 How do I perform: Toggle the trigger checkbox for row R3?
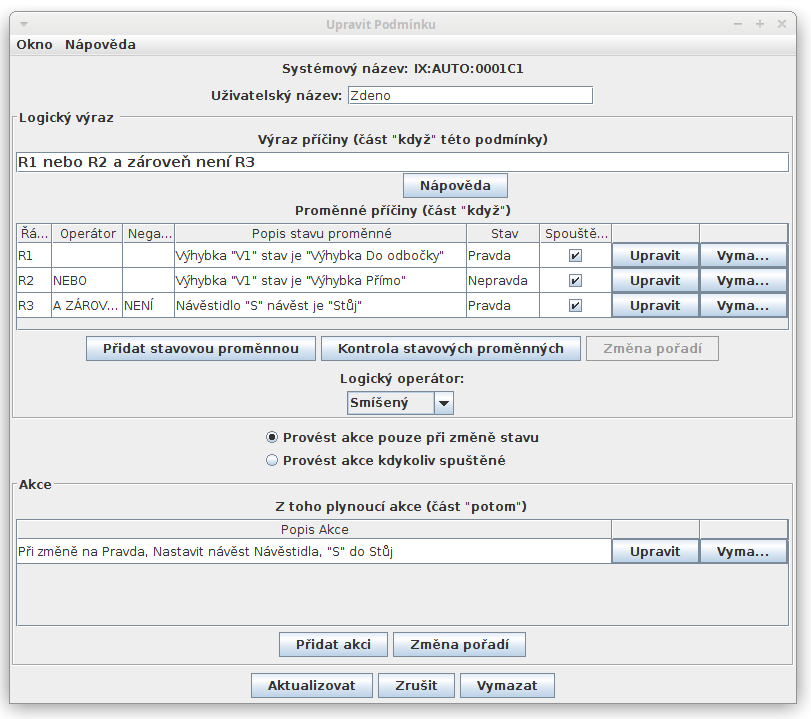point(575,306)
